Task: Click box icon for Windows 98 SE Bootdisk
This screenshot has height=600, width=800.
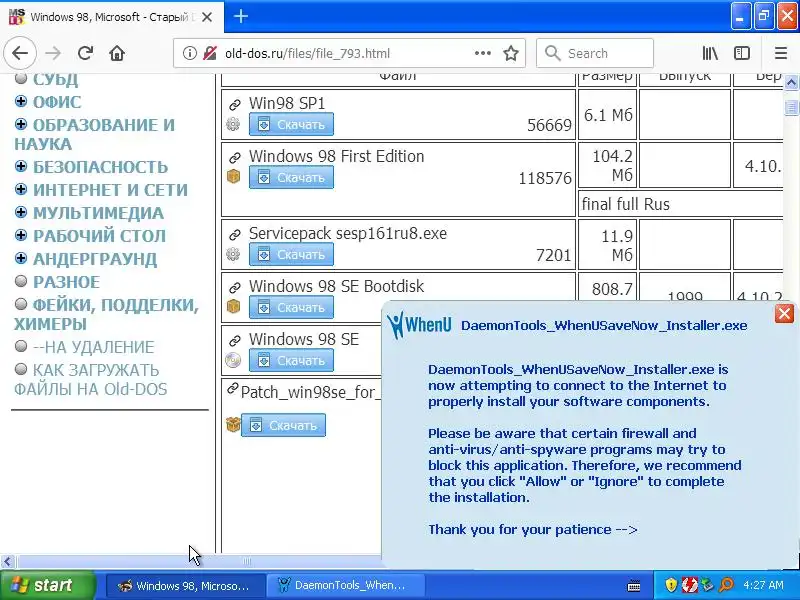Action: [x=233, y=306]
